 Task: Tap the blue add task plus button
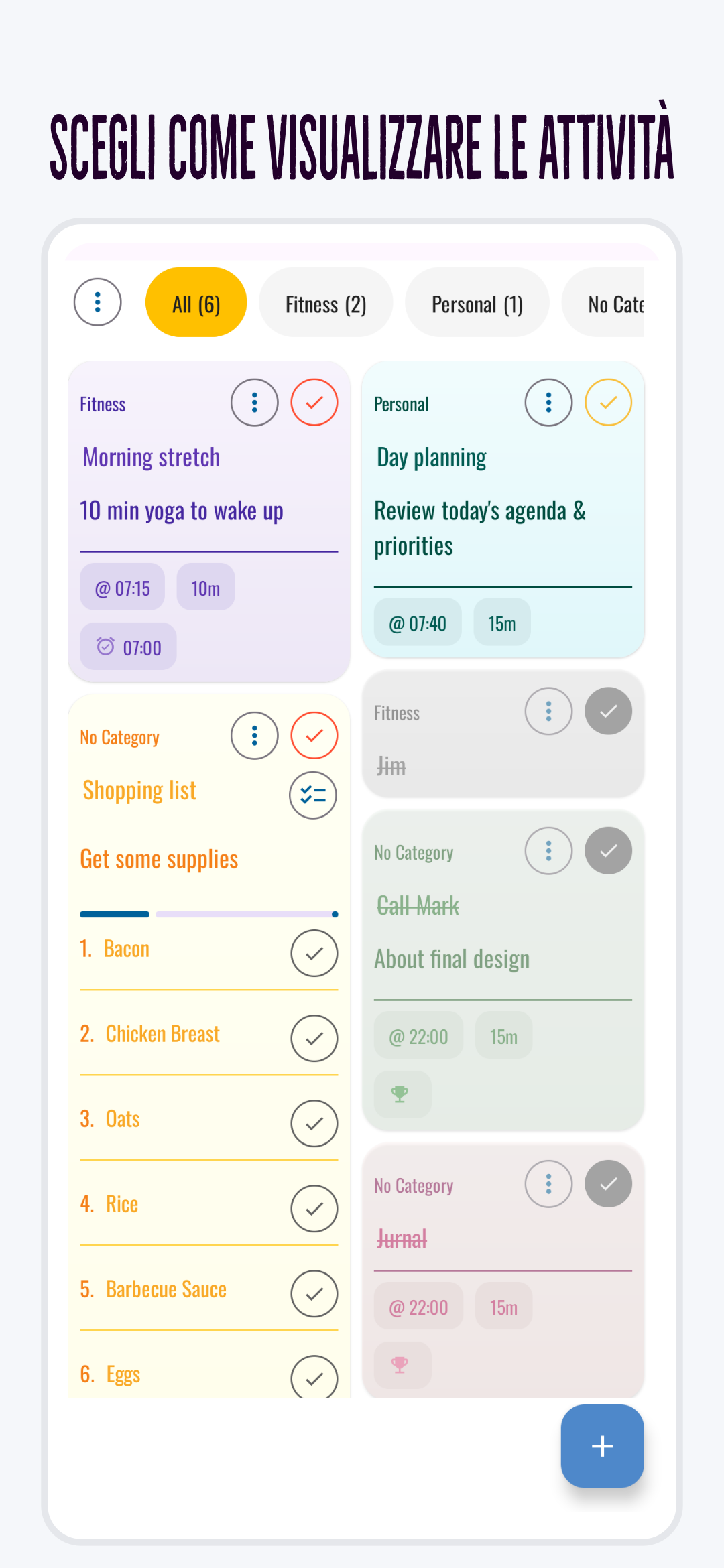coord(602,1445)
